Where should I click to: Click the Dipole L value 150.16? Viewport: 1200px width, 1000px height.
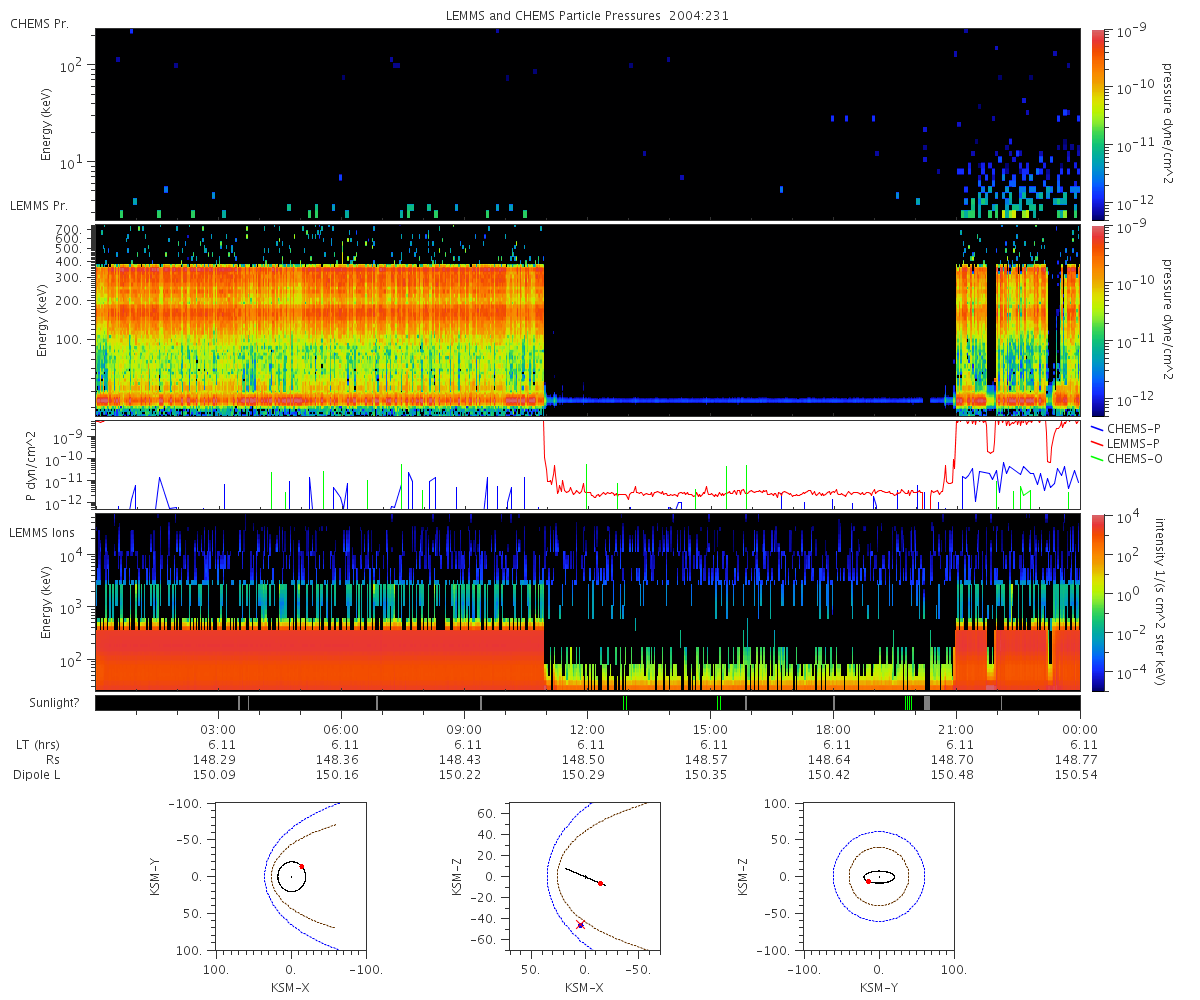(336, 774)
